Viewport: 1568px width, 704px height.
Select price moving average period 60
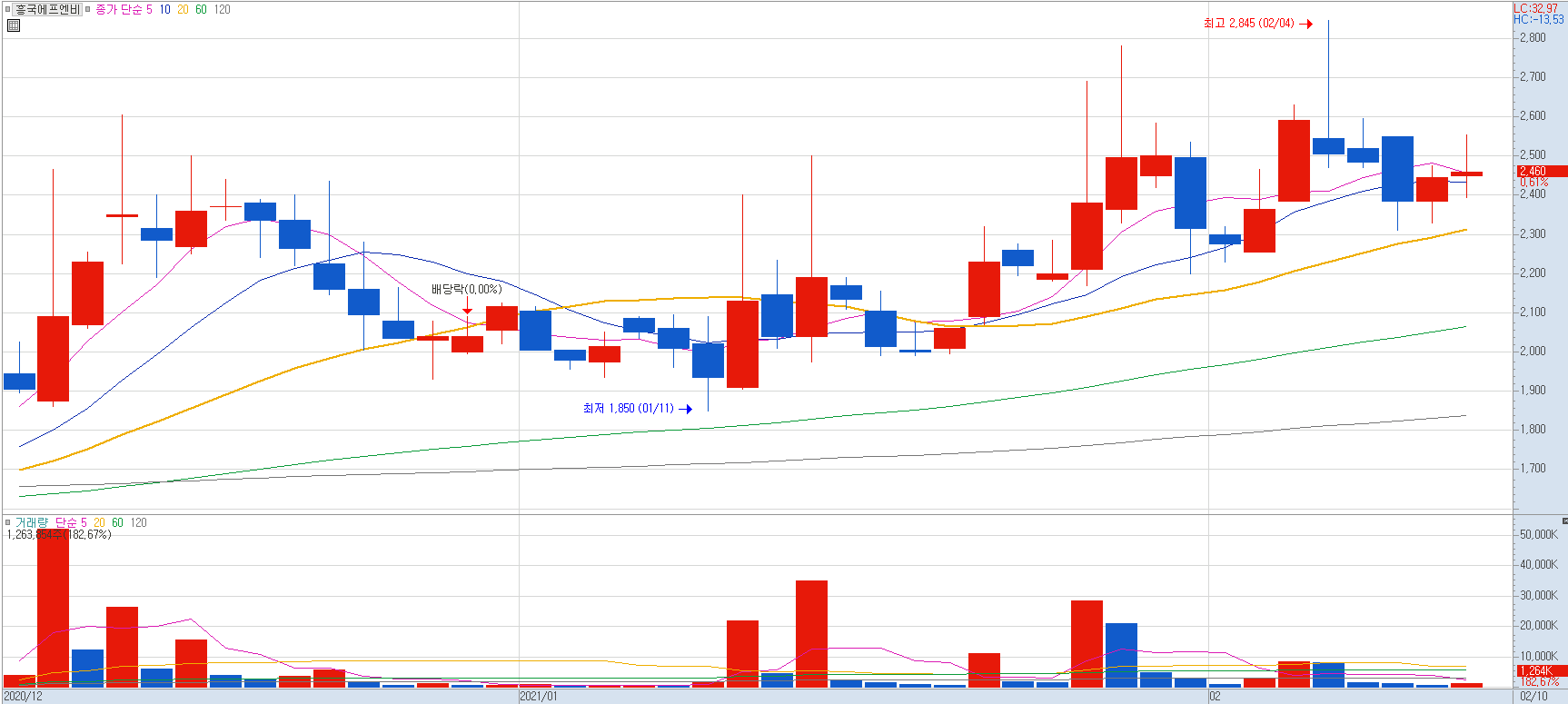(201, 9)
